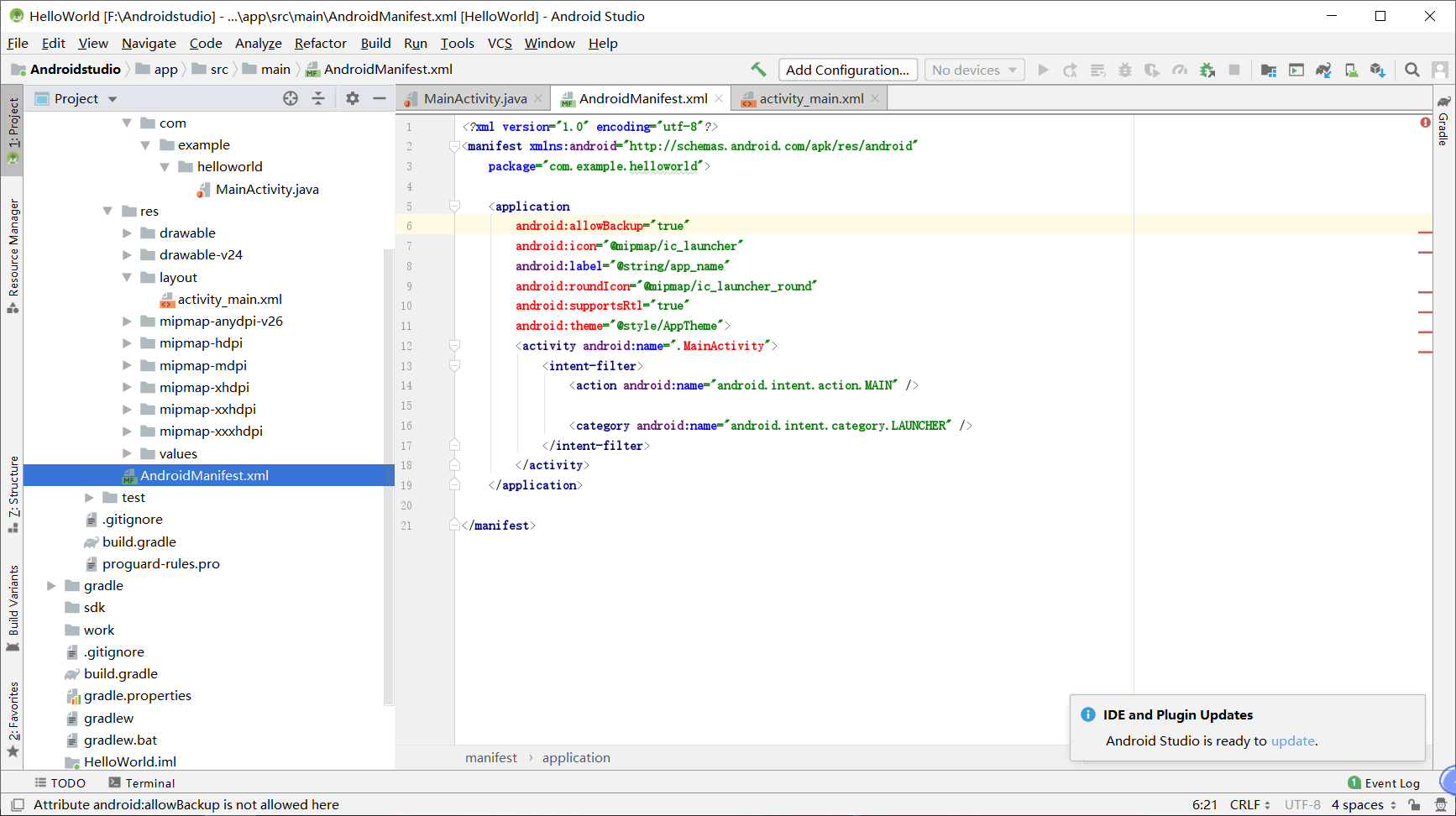Hide the Project panel with minus icon

coord(380,98)
